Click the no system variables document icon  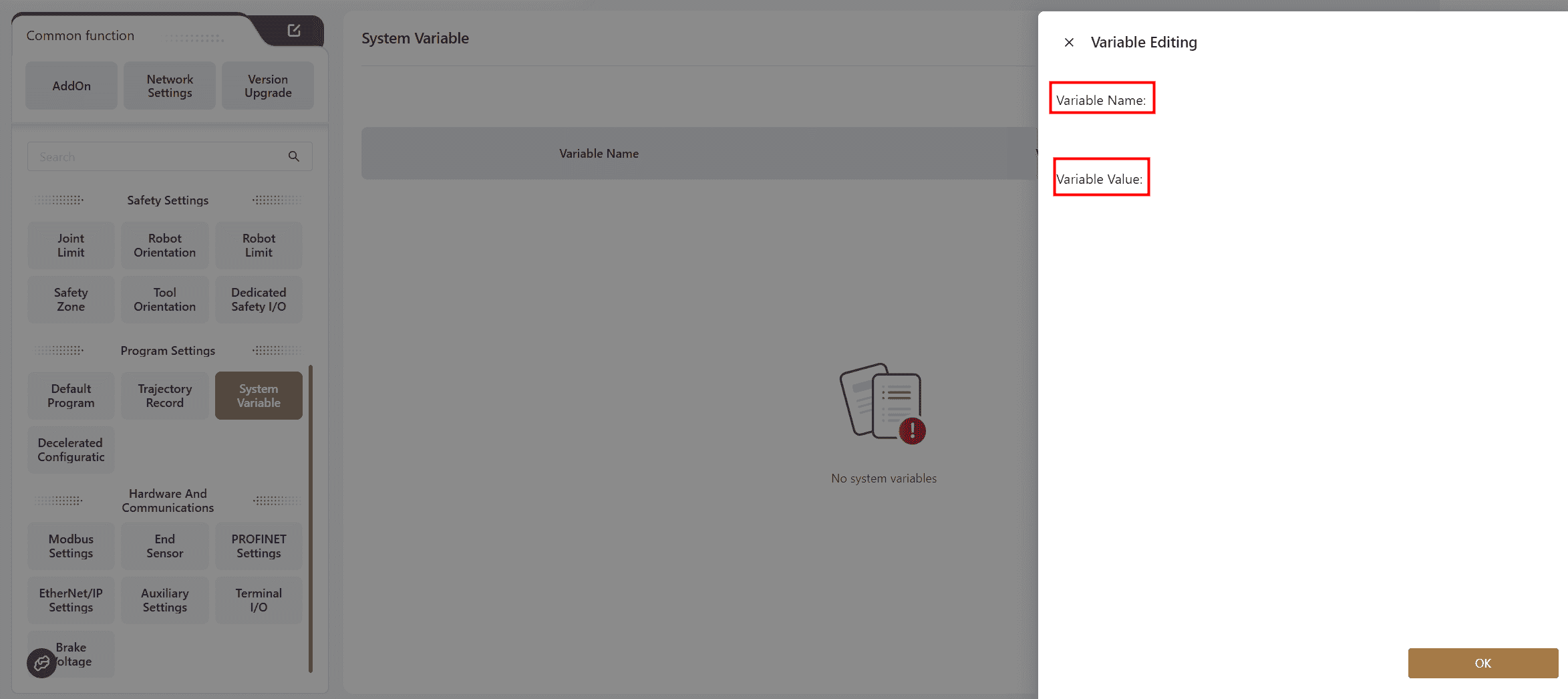point(883,404)
